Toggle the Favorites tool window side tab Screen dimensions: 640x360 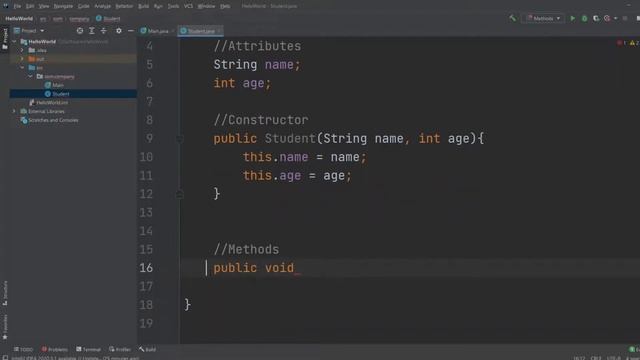pos(5,327)
